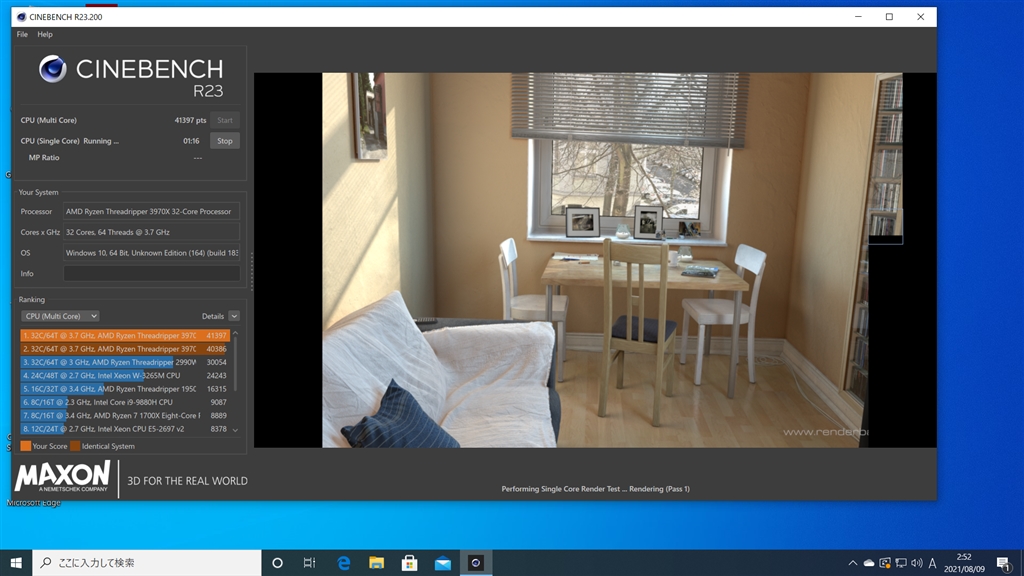
Task: Click the MP Ratio label
Action: pos(44,157)
